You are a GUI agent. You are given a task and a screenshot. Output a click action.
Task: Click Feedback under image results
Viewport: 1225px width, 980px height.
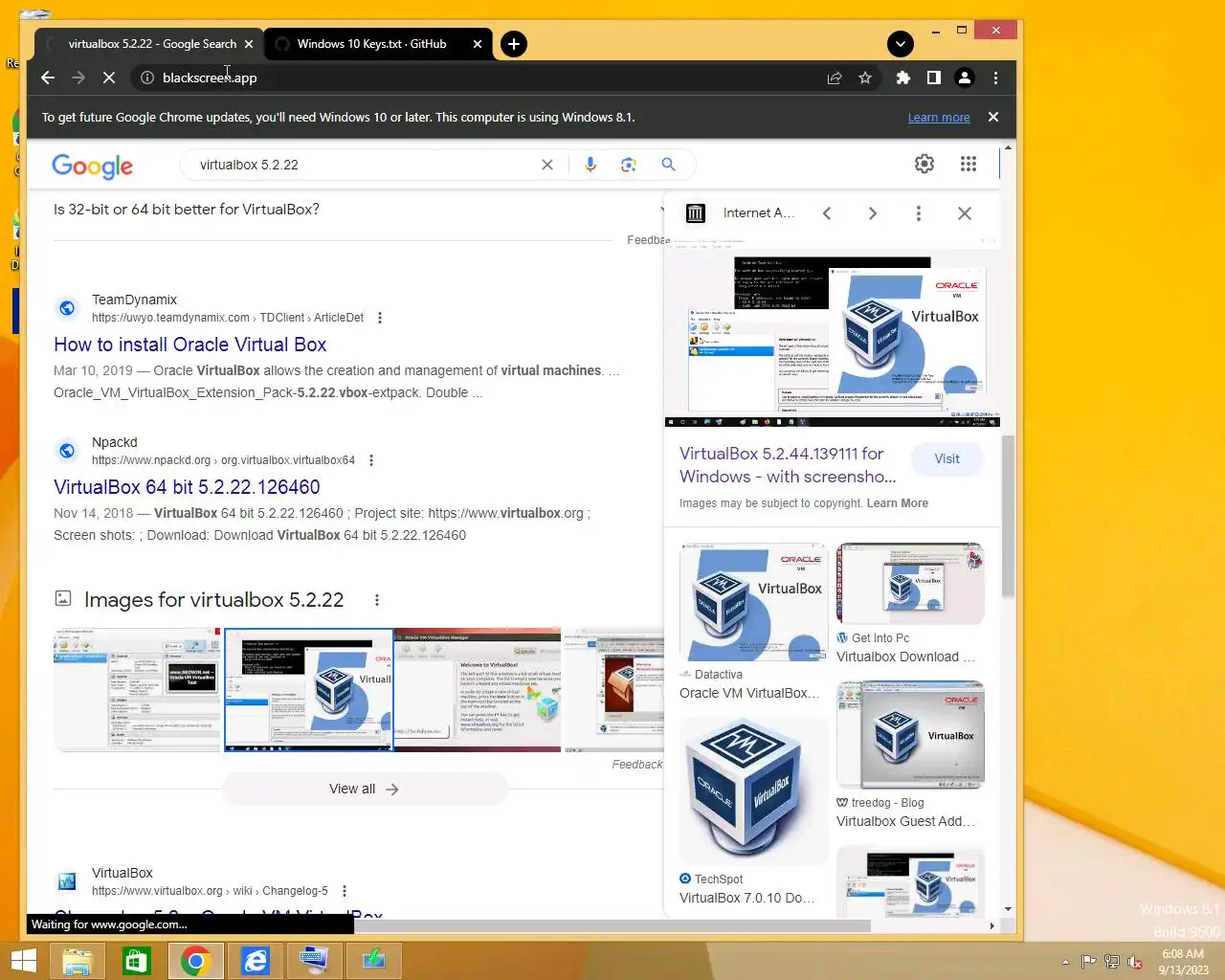tap(637, 765)
